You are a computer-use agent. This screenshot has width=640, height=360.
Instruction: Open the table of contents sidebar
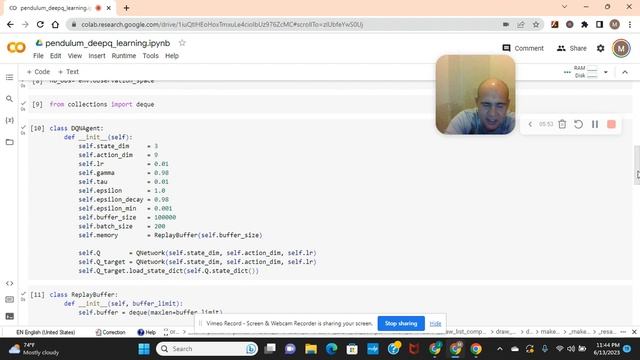tap(9, 78)
